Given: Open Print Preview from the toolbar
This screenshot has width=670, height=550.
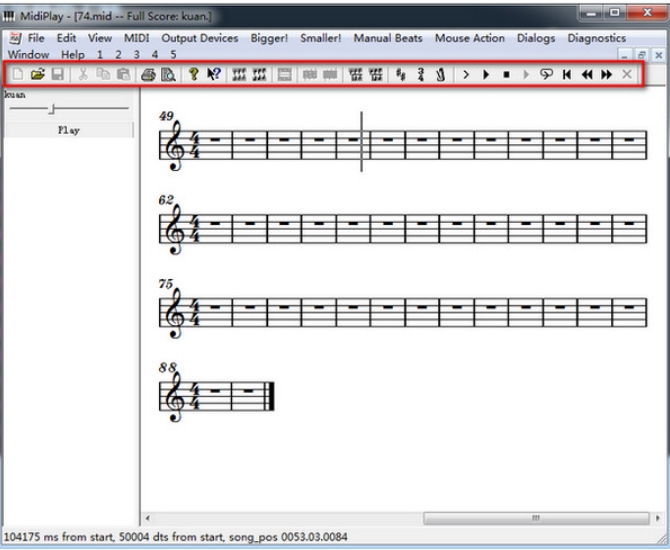Looking at the screenshot, I should (168, 75).
